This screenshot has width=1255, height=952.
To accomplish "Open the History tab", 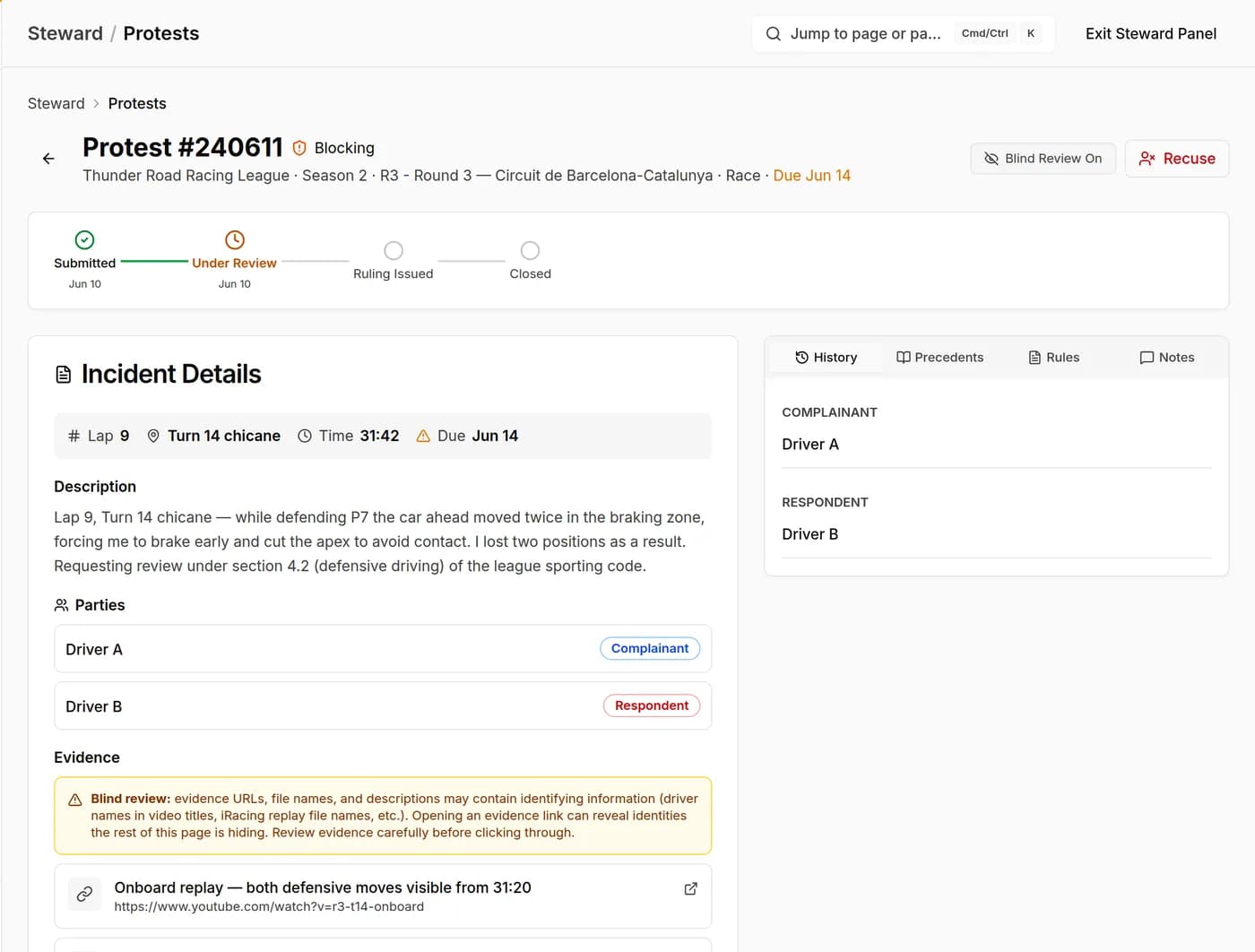I will (826, 358).
